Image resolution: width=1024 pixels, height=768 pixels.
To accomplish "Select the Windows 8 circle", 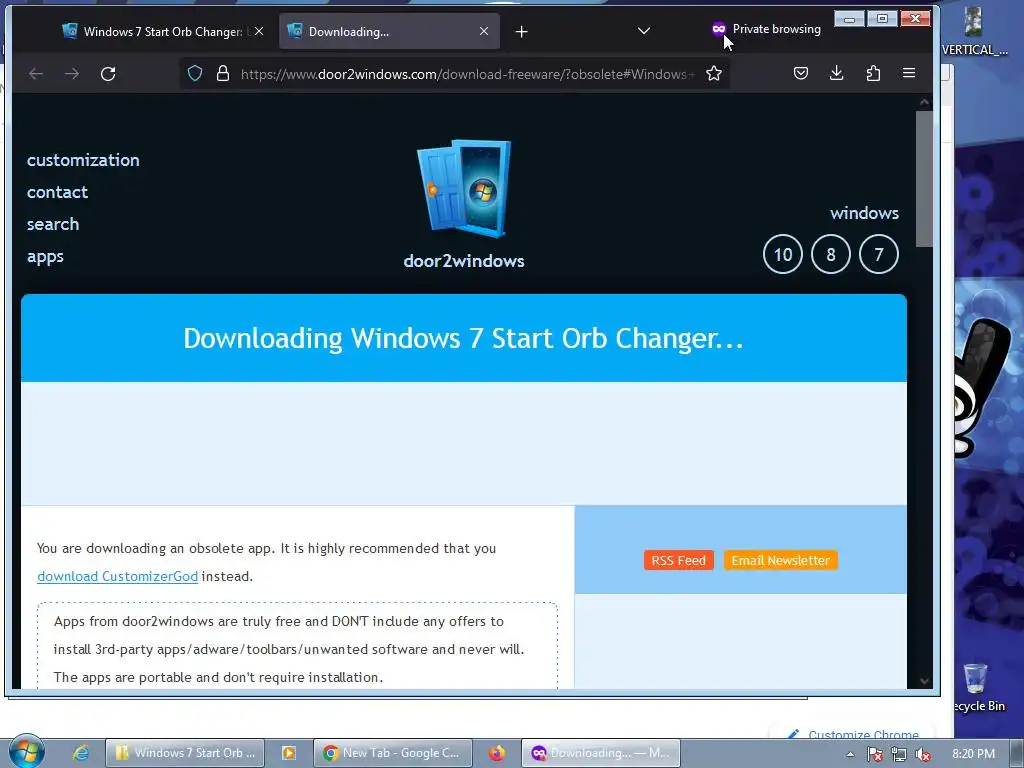I will 831,254.
